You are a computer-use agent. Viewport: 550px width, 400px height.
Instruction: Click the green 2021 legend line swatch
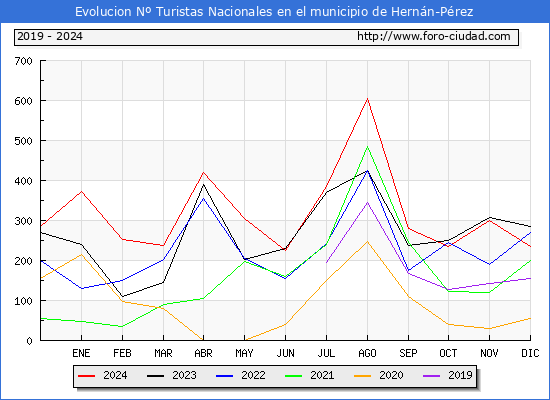click(x=294, y=376)
